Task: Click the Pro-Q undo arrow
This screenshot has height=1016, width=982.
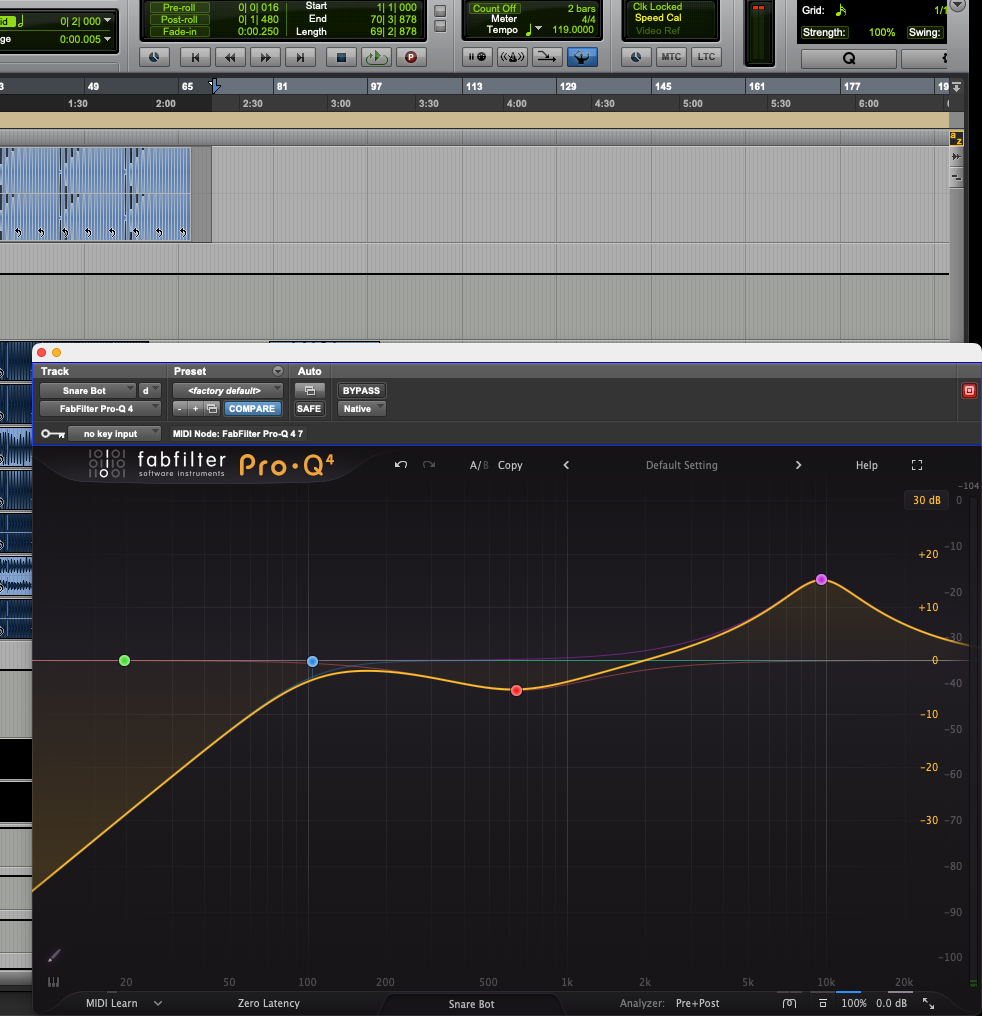Action: point(401,465)
